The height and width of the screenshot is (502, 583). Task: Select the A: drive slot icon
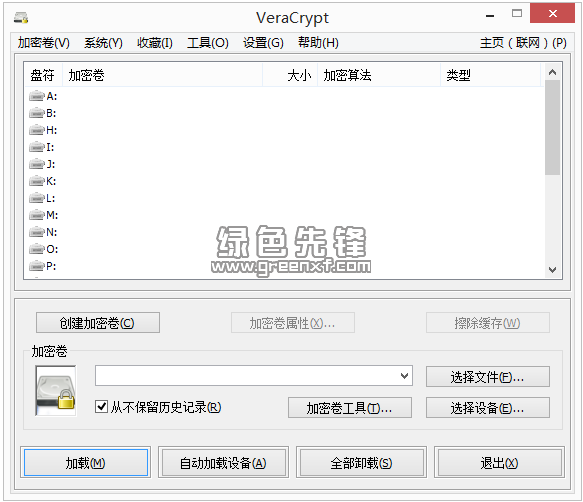pos(37,96)
